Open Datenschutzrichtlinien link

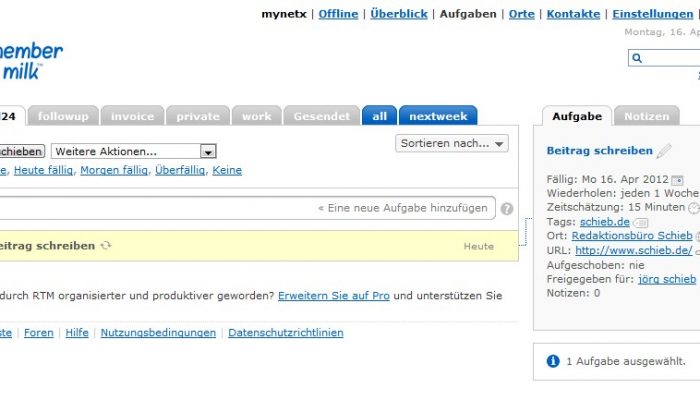(x=286, y=333)
